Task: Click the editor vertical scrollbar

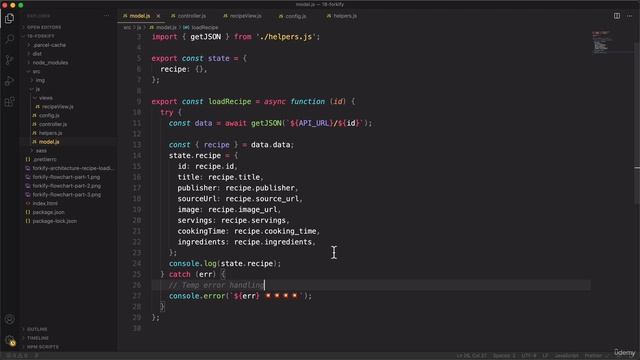Action: pos(637,122)
